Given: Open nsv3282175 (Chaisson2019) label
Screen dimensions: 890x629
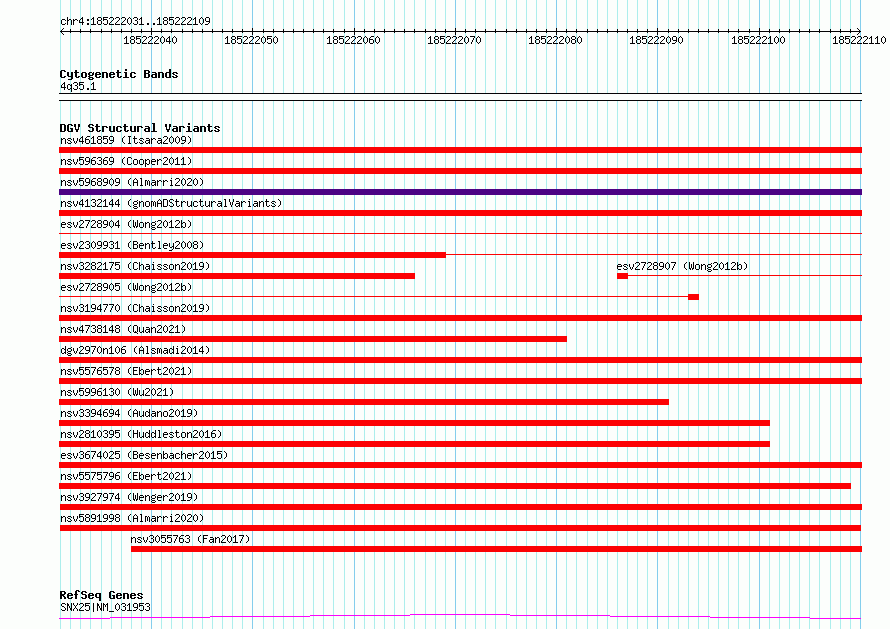Looking at the screenshot, I should [135, 266].
